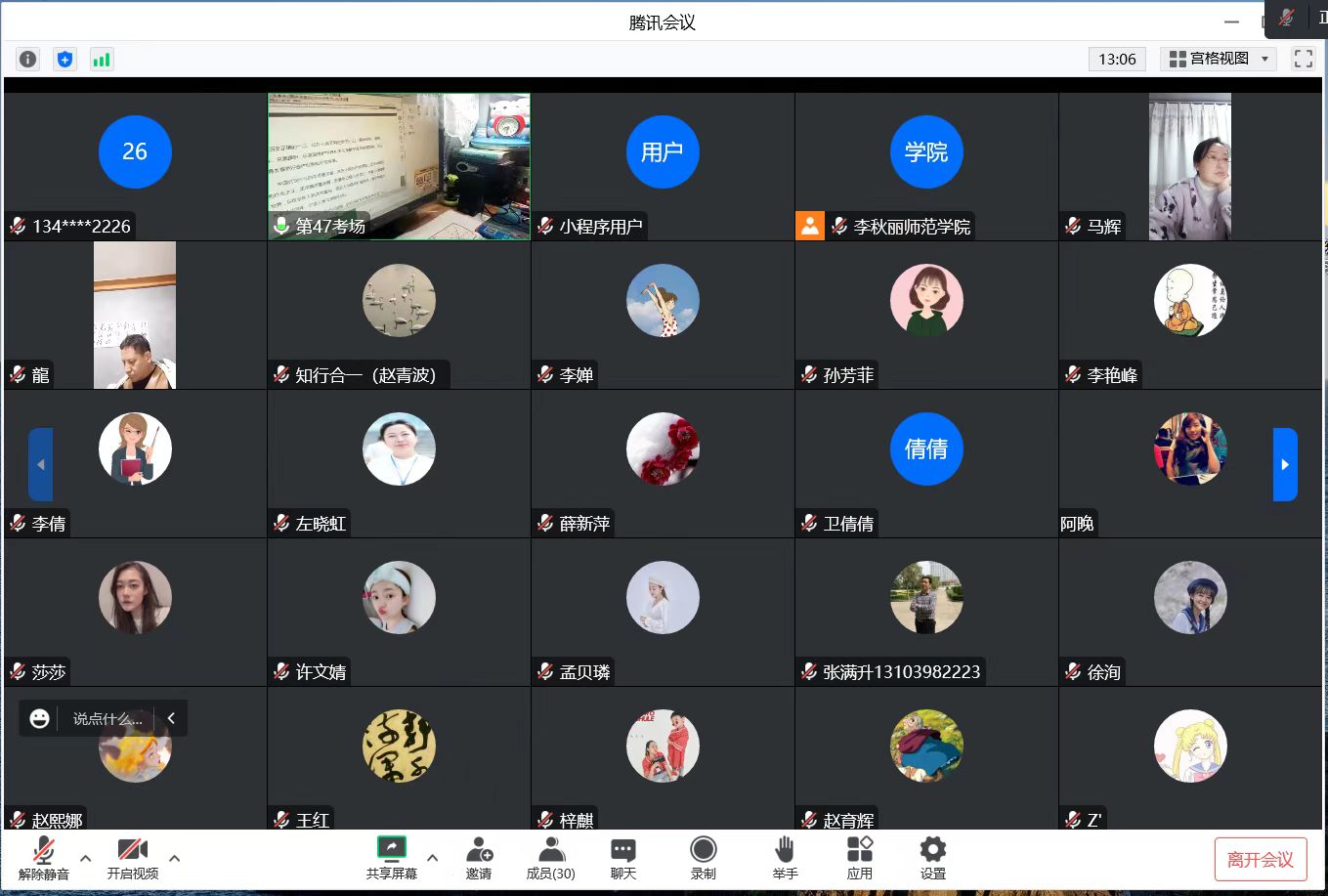Open the 聊天 chat panel
Viewport: 1328px width, 896px height.
coord(622,858)
